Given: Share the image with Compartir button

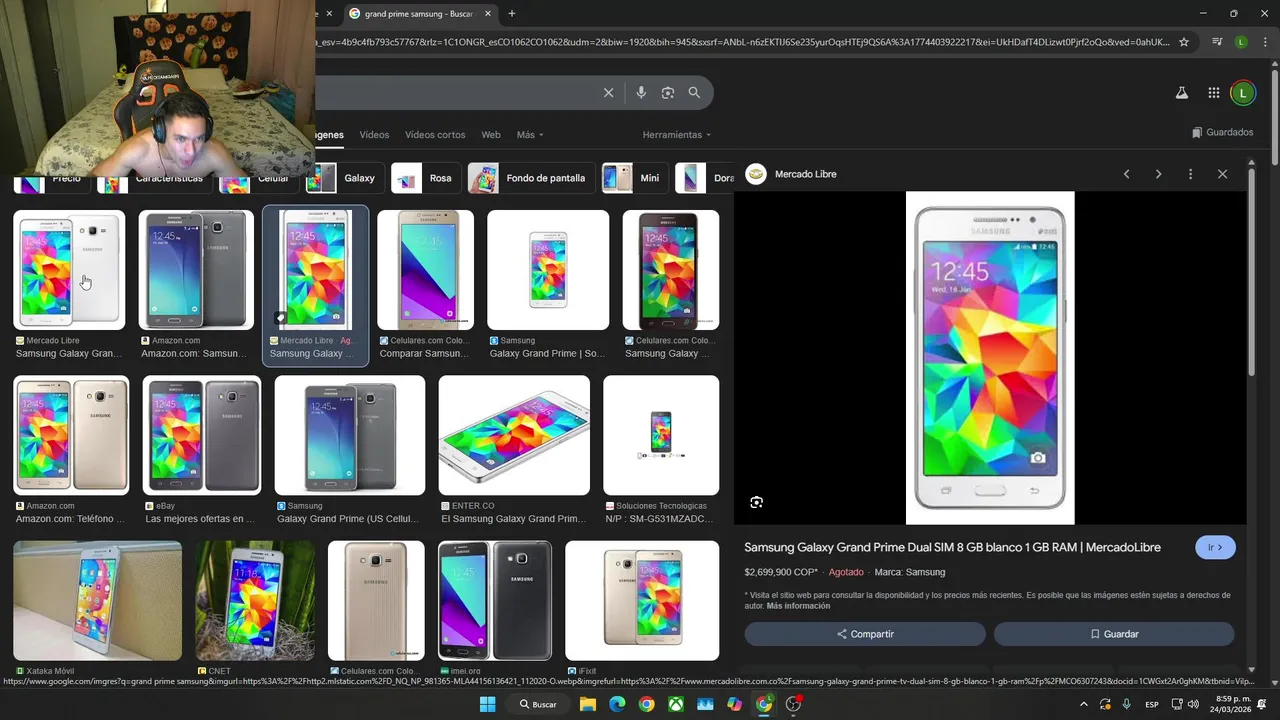Looking at the screenshot, I should point(865,634).
